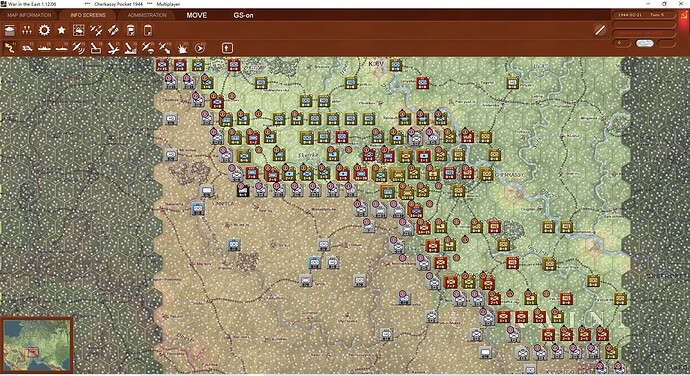Select the naval transport ship icon

click(44, 48)
